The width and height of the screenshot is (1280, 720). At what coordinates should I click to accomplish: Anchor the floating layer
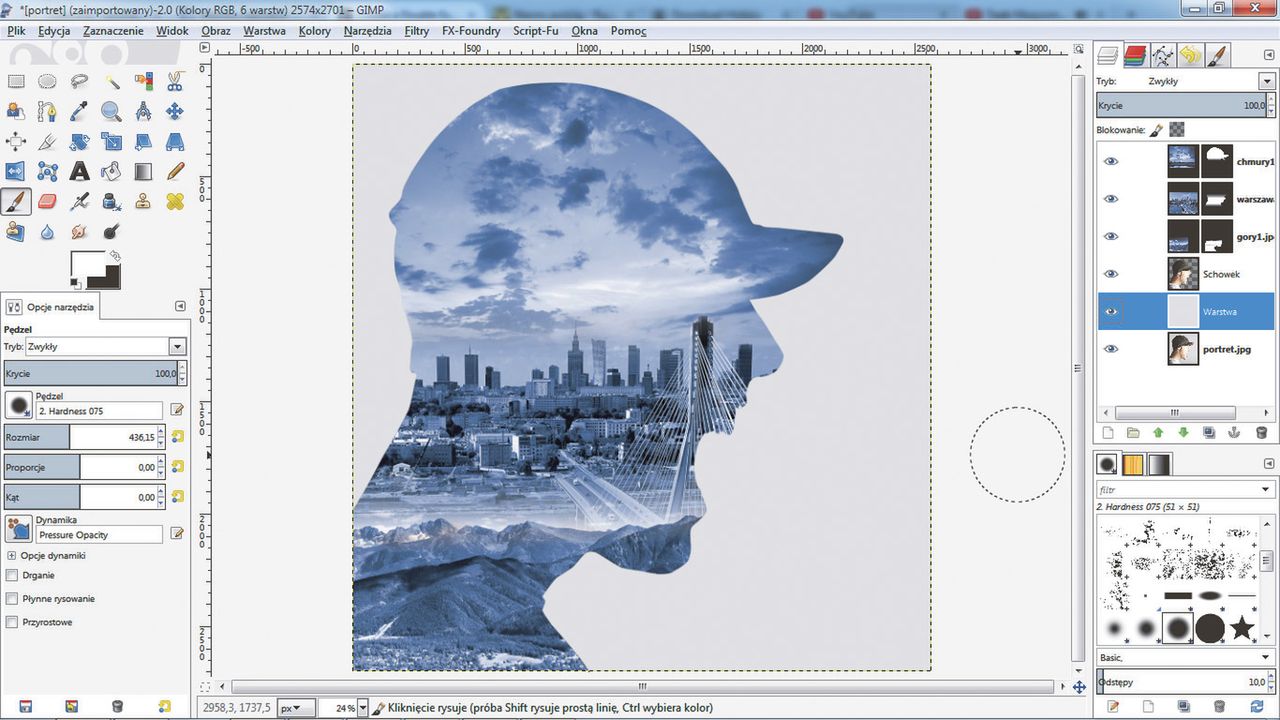pyautogui.click(x=1234, y=433)
